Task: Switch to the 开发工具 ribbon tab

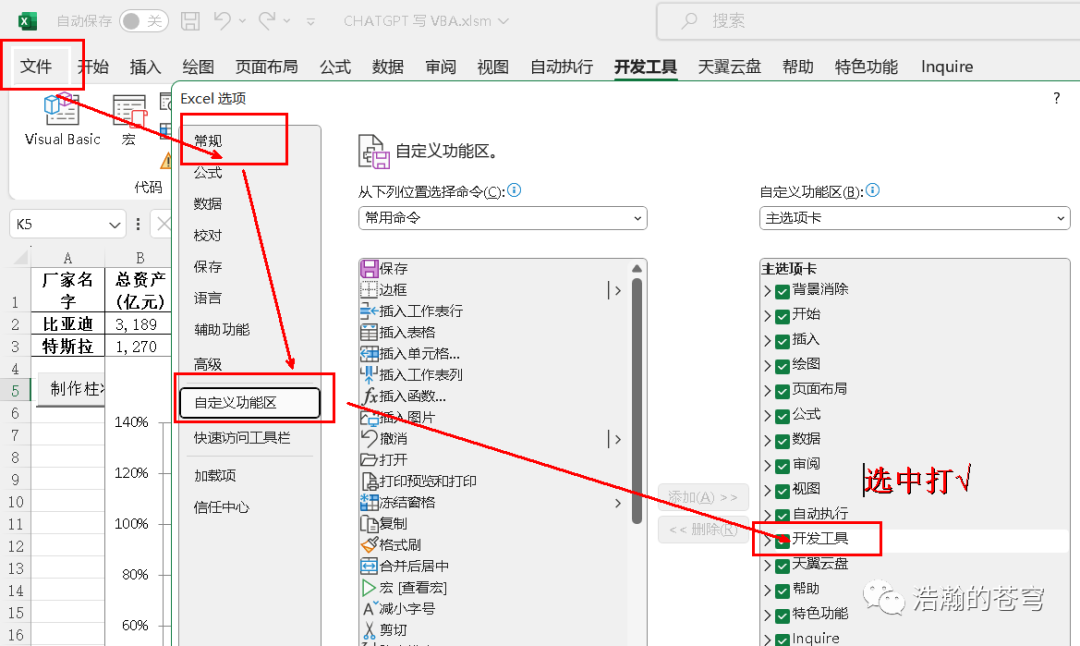Action: [x=645, y=67]
